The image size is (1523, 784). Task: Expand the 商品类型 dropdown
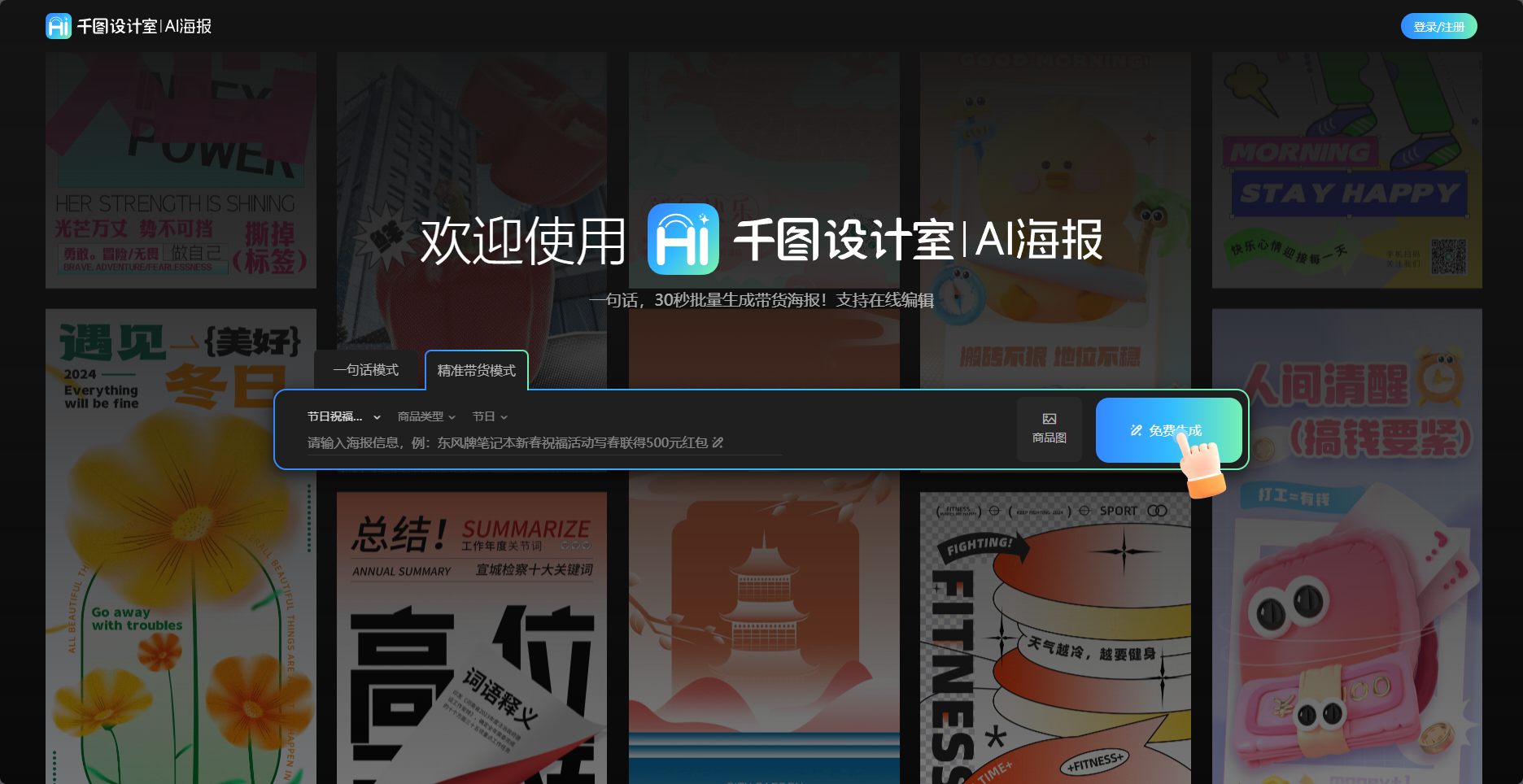click(x=426, y=416)
